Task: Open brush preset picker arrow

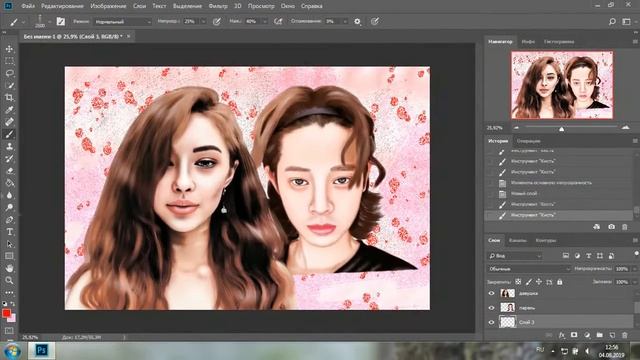Action: tap(50, 22)
